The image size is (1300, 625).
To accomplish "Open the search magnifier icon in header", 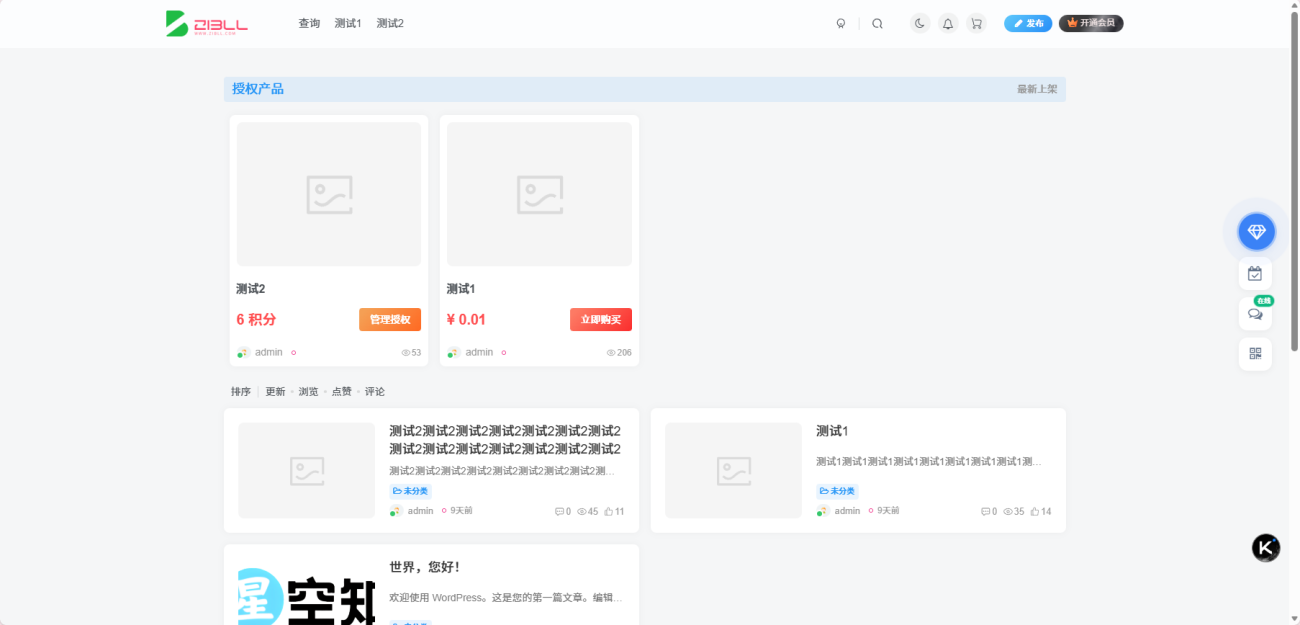I will click(x=877, y=24).
